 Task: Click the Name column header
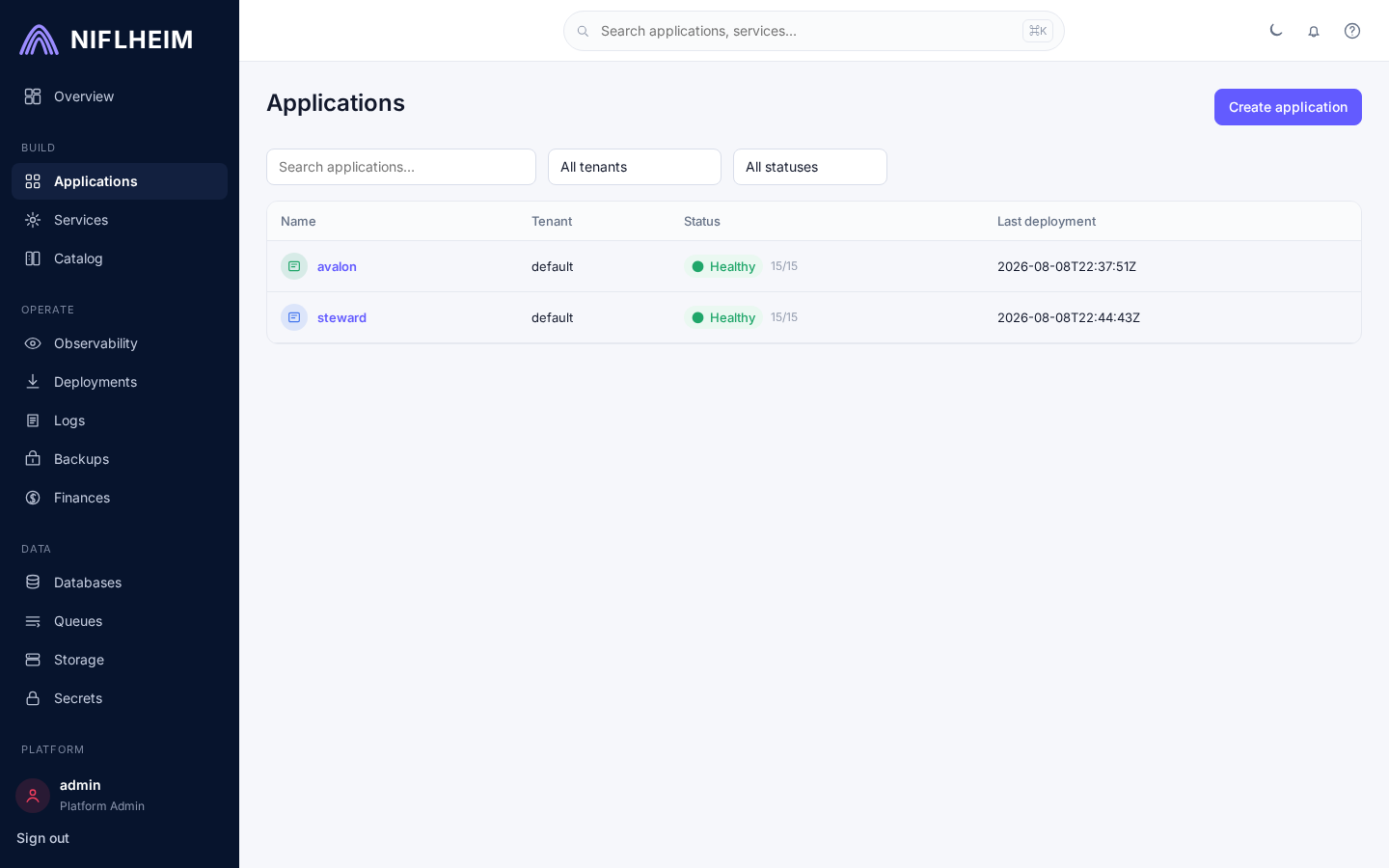coord(298,221)
